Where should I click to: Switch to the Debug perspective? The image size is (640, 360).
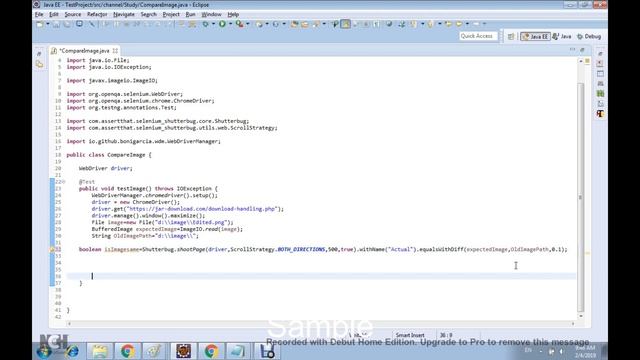click(x=589, y=36)
